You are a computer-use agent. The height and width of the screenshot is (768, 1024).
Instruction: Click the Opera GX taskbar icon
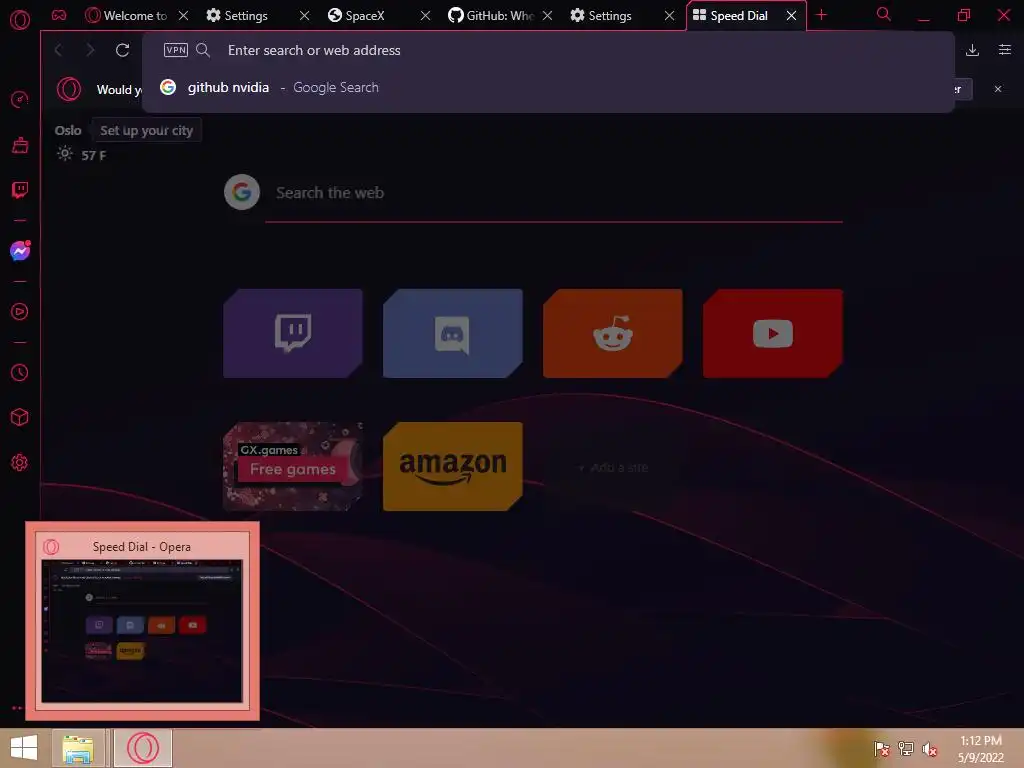[143, 748]
